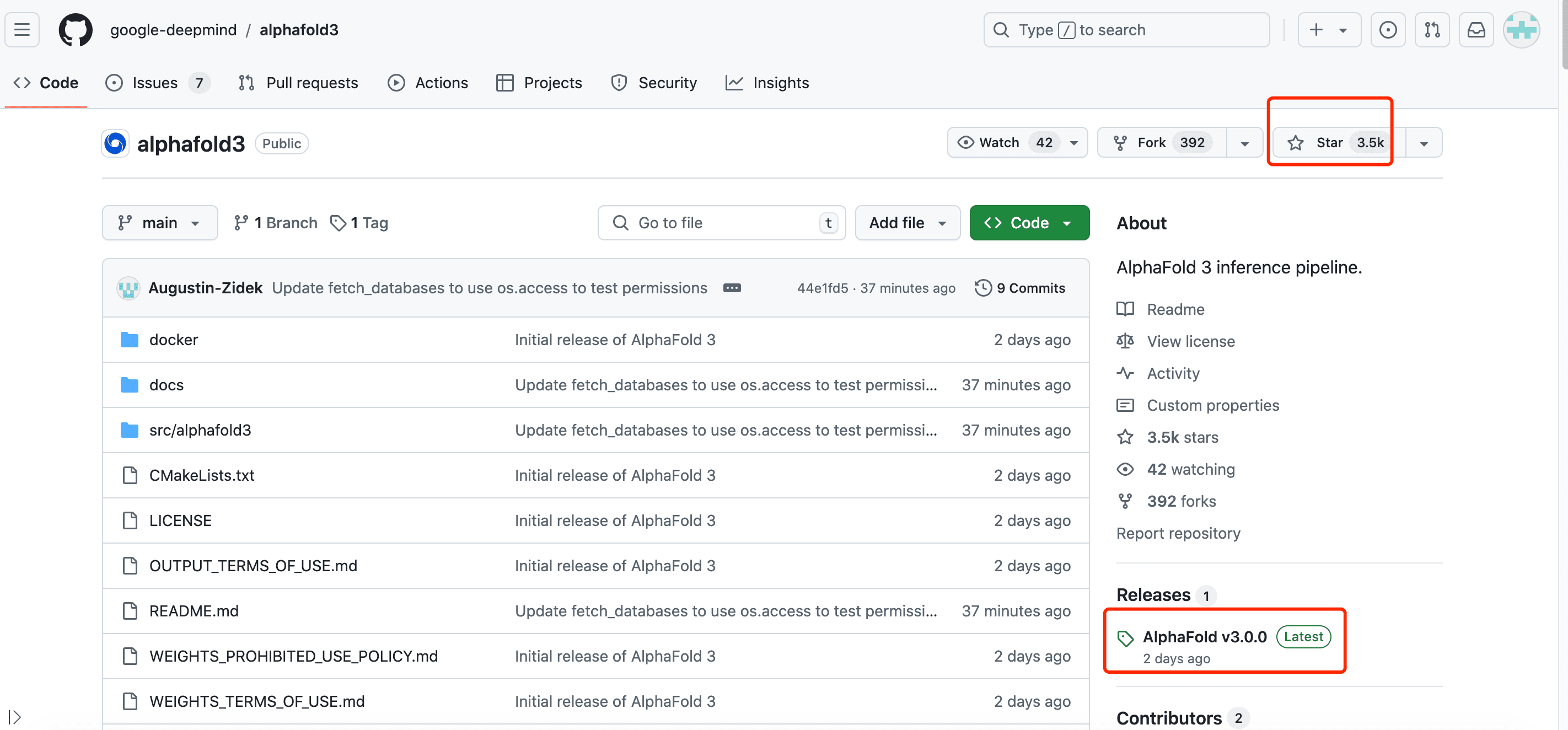Open the create new dropdown caret
The height and width of the screenshot is (730, 1568).
click(1343, 30)
